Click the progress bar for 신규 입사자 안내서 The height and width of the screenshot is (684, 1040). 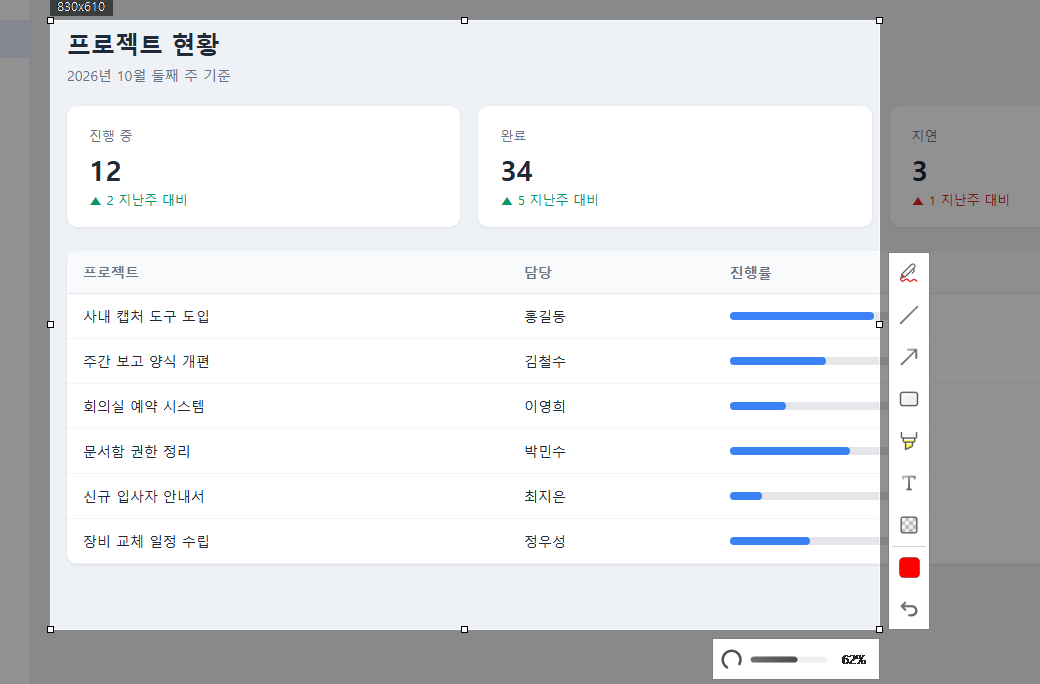[809, 496]
